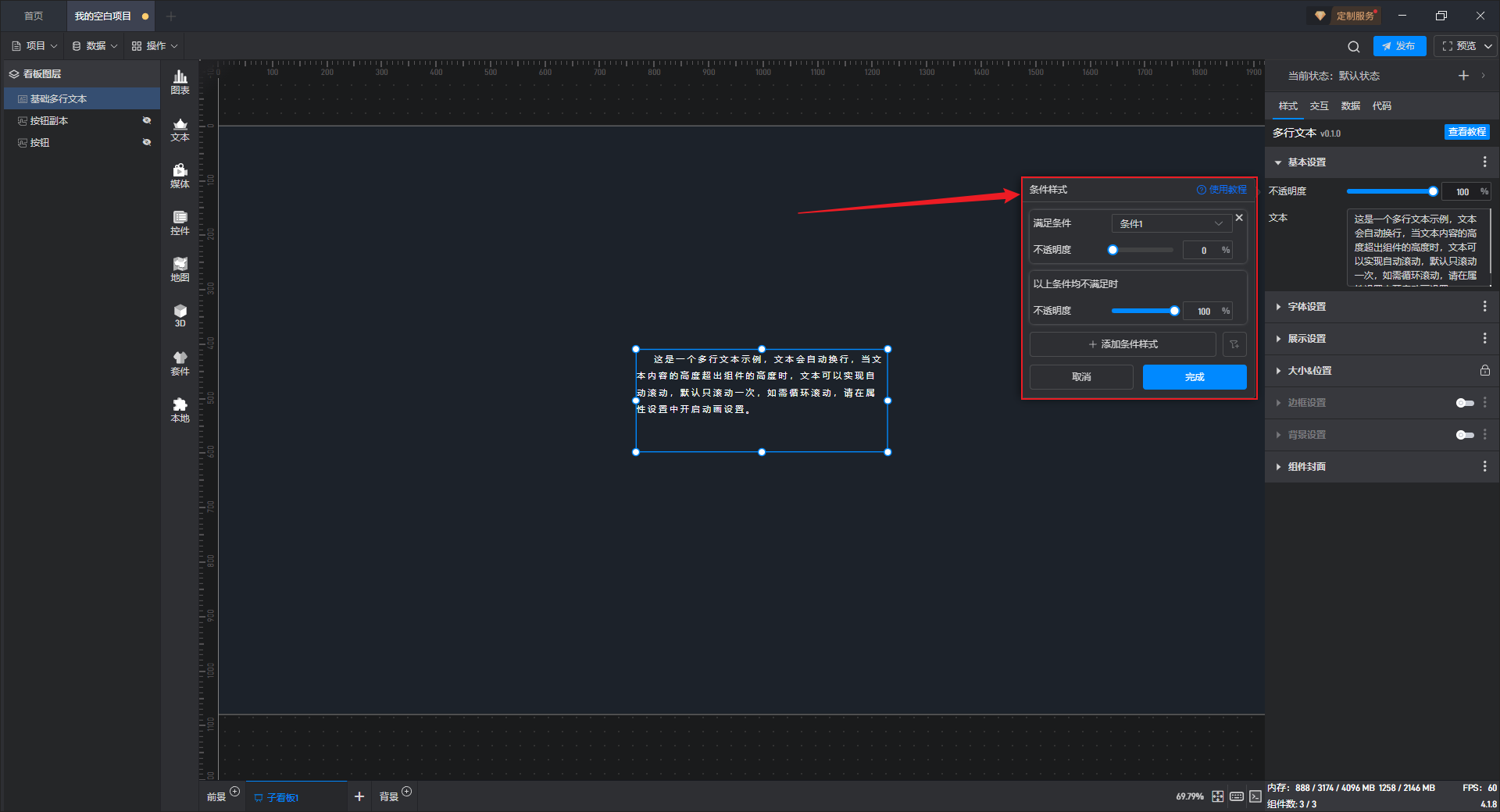Screen dimensions: 1500x812
Task: Click the 完成 button
Action: pyautogui.click(x=1194, y=377)
